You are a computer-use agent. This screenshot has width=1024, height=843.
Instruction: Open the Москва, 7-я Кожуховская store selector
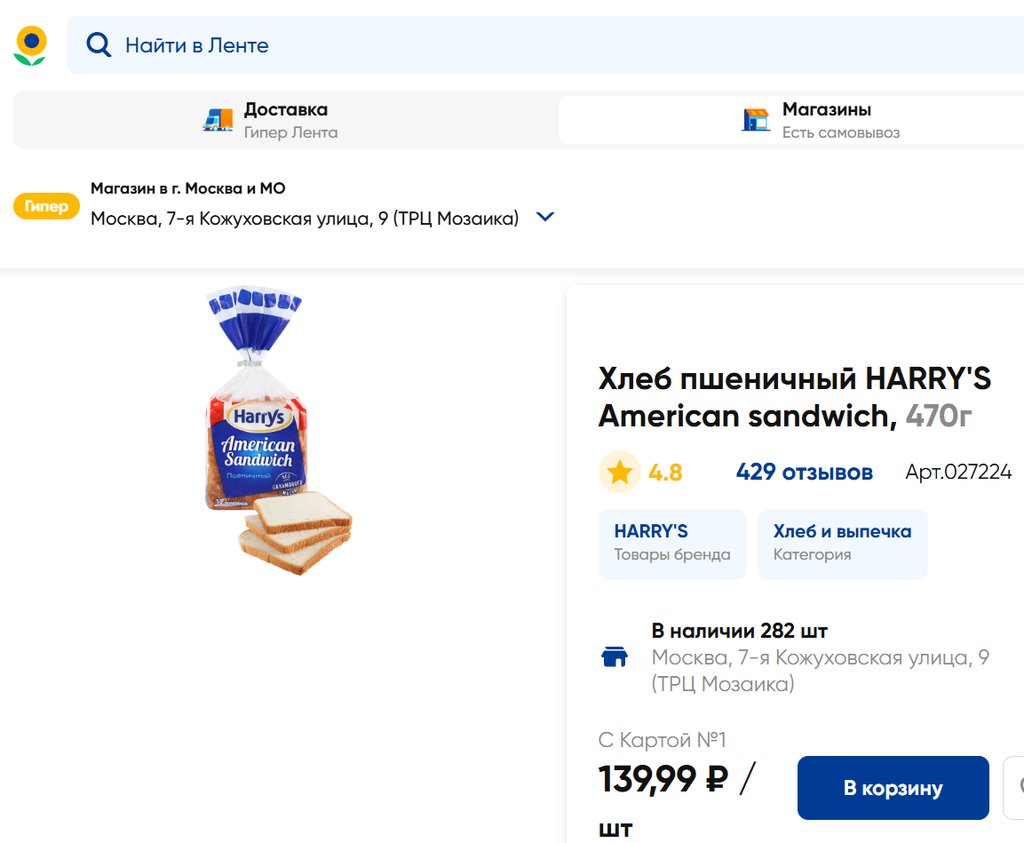tap(305, 218)
